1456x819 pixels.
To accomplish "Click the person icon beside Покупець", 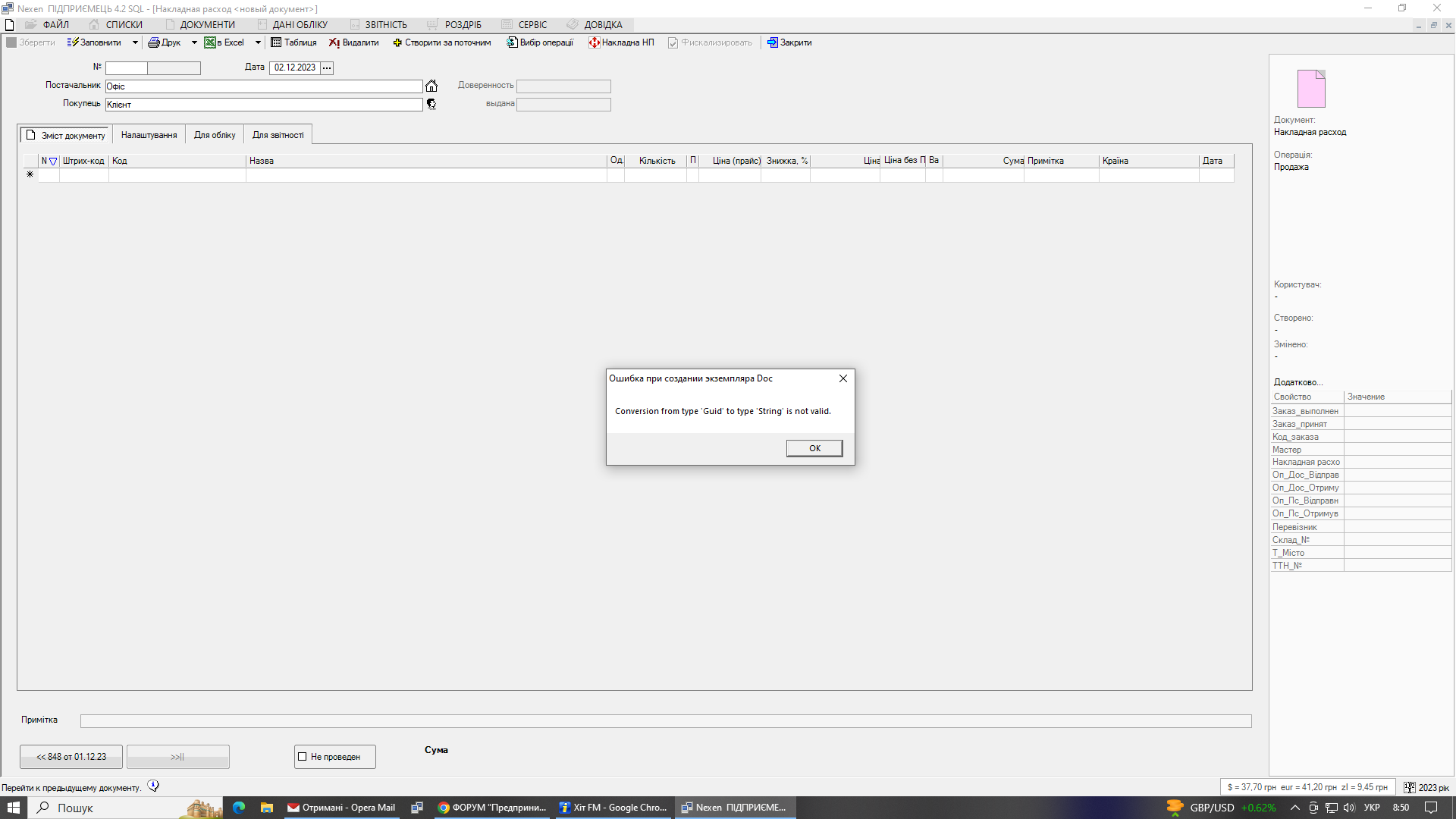I will tap(431, 104).
